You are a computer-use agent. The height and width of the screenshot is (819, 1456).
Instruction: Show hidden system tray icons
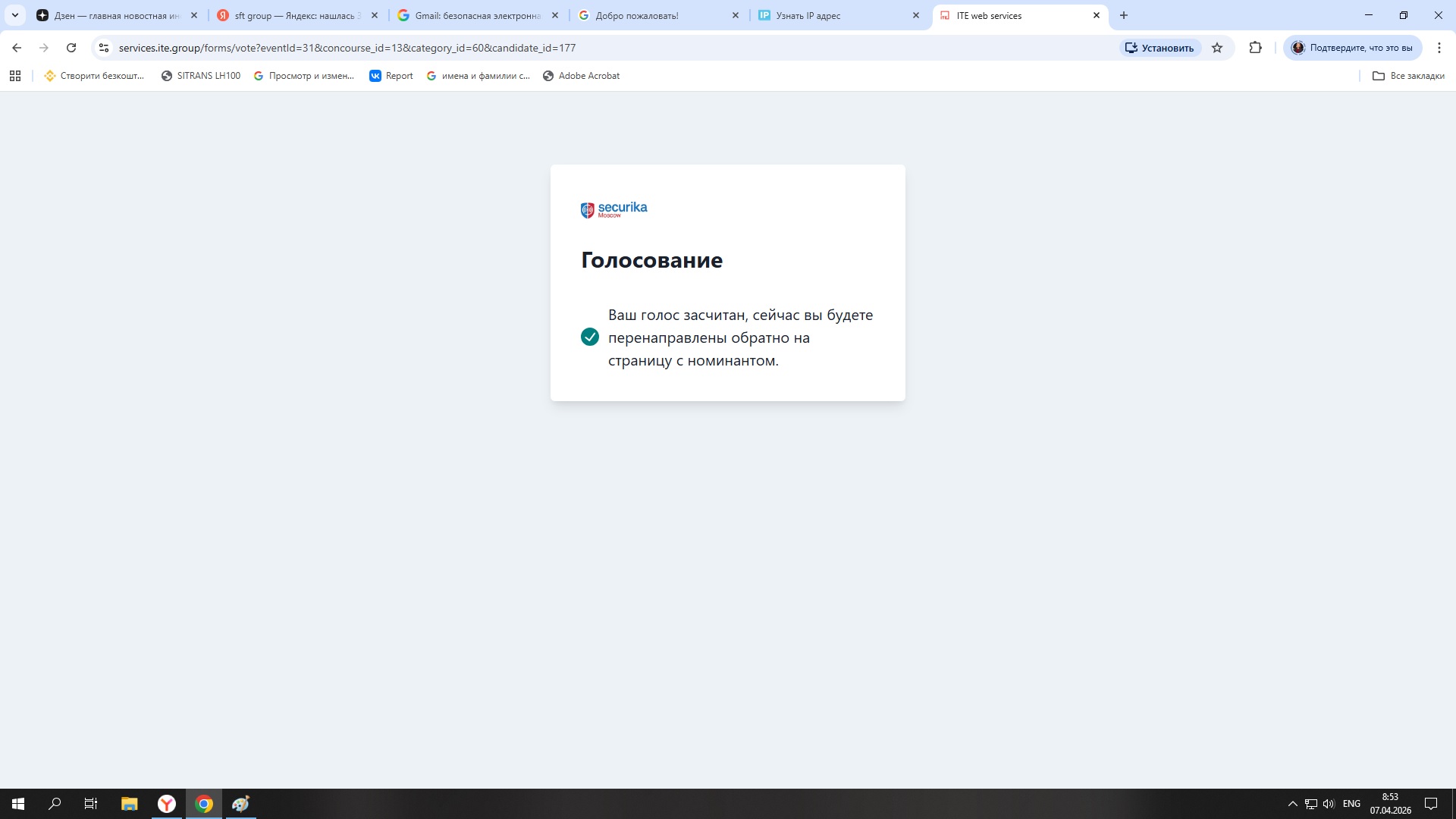pos(1292,804)
